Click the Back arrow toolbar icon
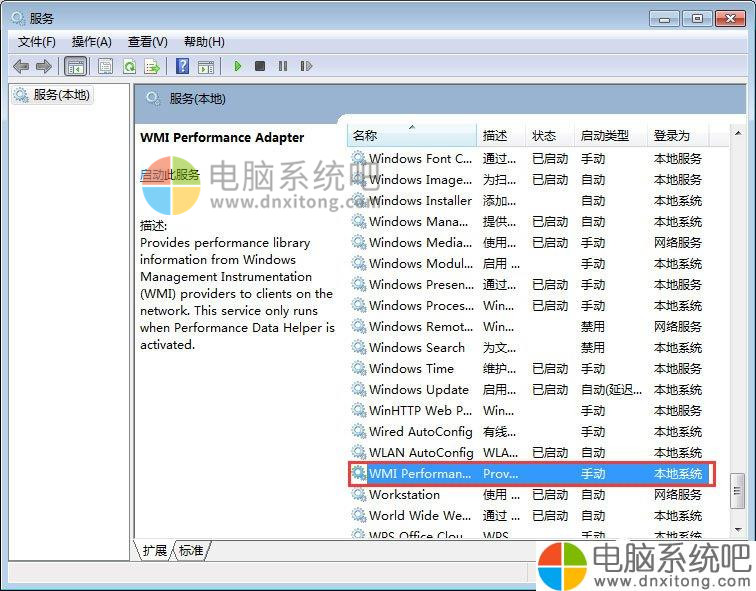The width and height of the screenshot is (756, 591). (x=21, y=66)
